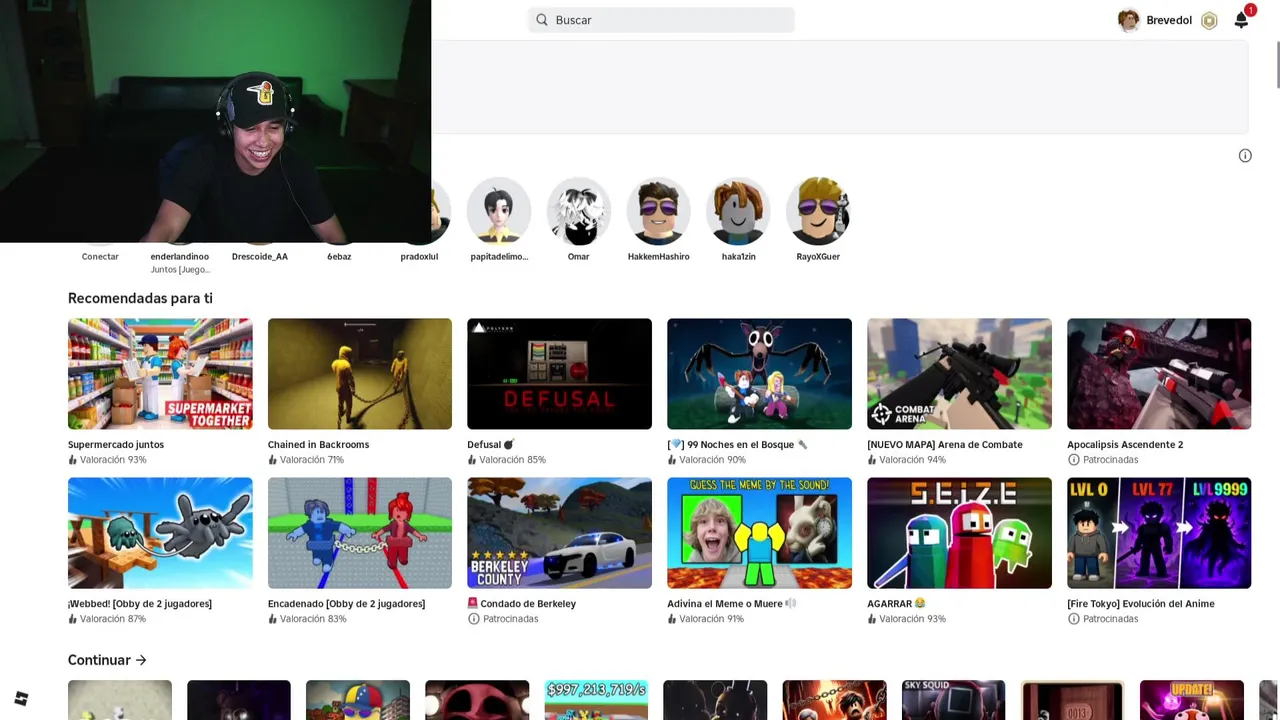Open 99 Noches en el Bosque thumbnail
1280x720 pixels.
(x=759, y=374)
